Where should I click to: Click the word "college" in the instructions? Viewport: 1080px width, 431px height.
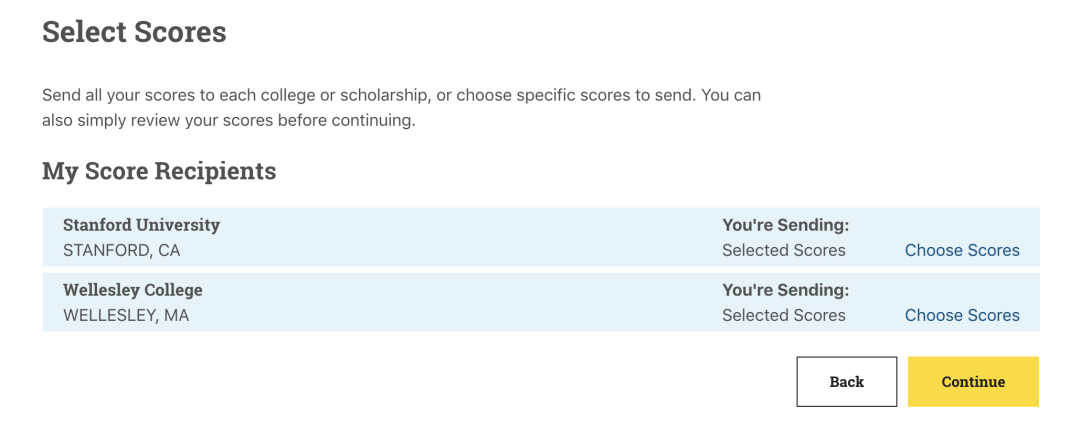[294, 96]
